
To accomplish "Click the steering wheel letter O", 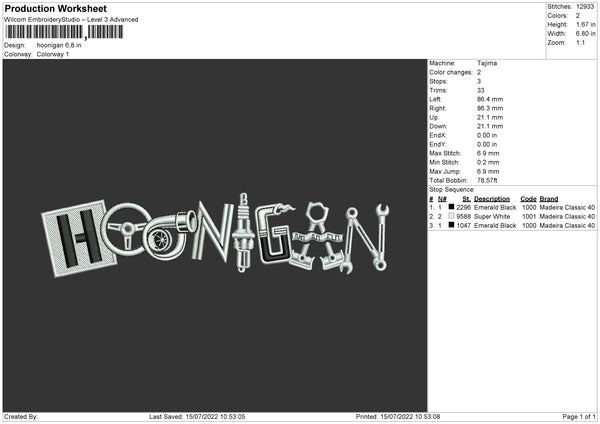I will (x=126, y=230).
